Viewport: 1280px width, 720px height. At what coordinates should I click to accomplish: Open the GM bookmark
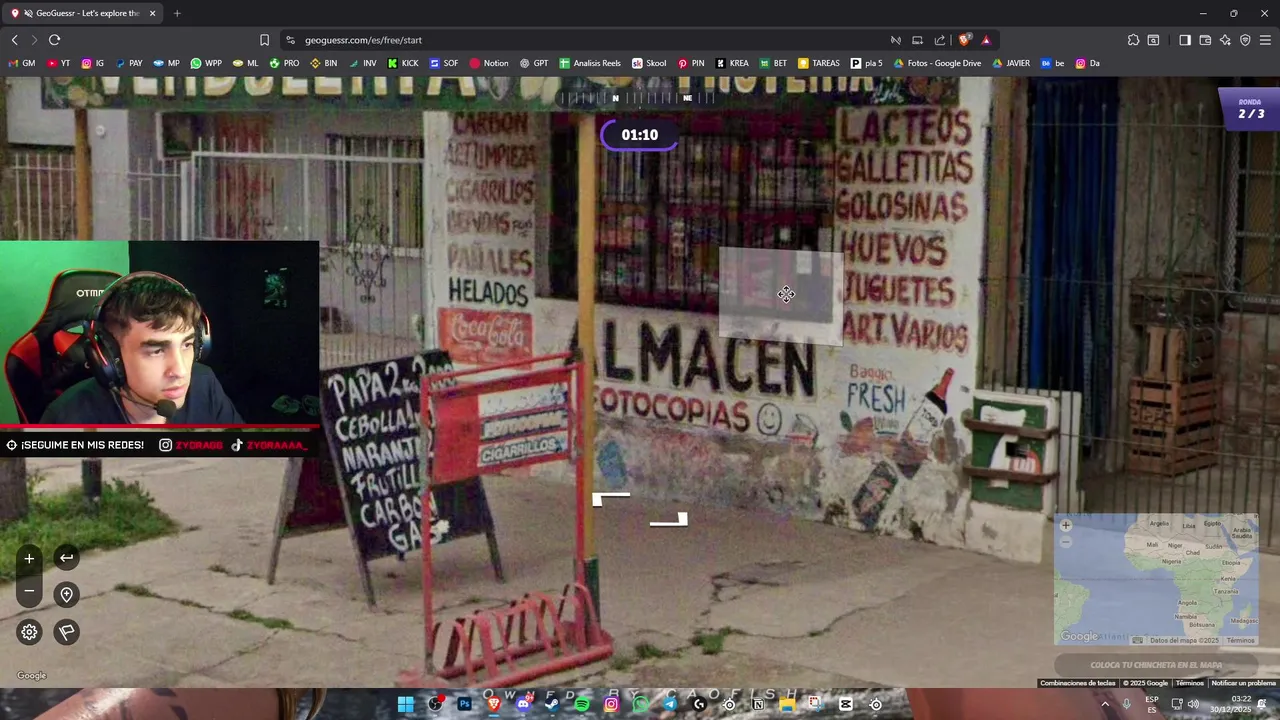pyautogui.click(x=22, y=63)
